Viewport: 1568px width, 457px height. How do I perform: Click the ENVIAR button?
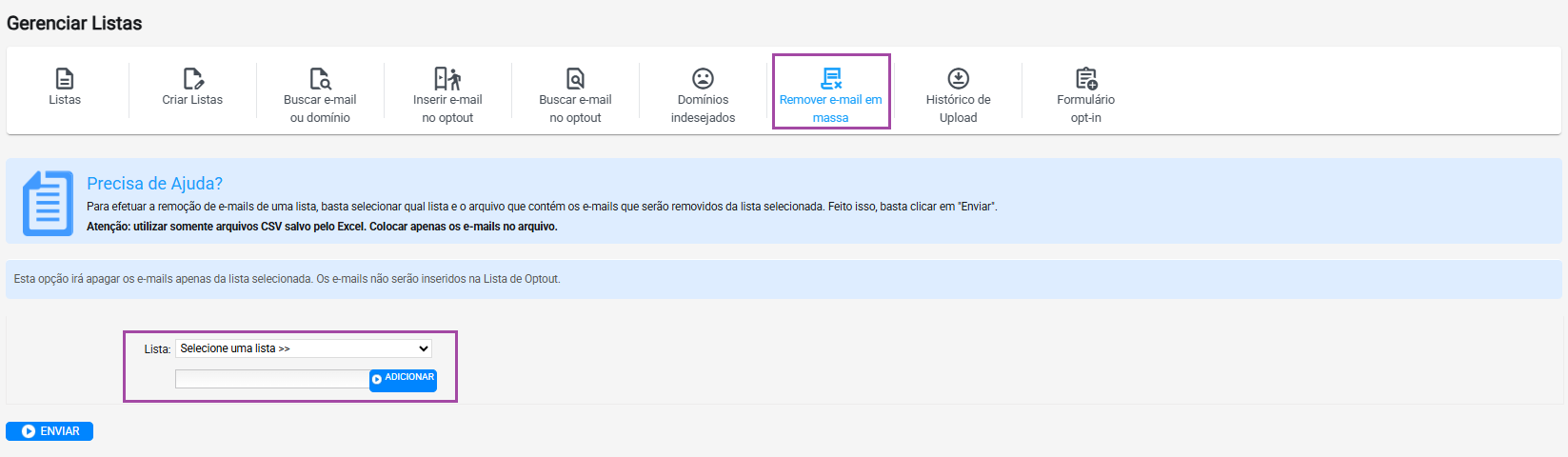[50, 431]
